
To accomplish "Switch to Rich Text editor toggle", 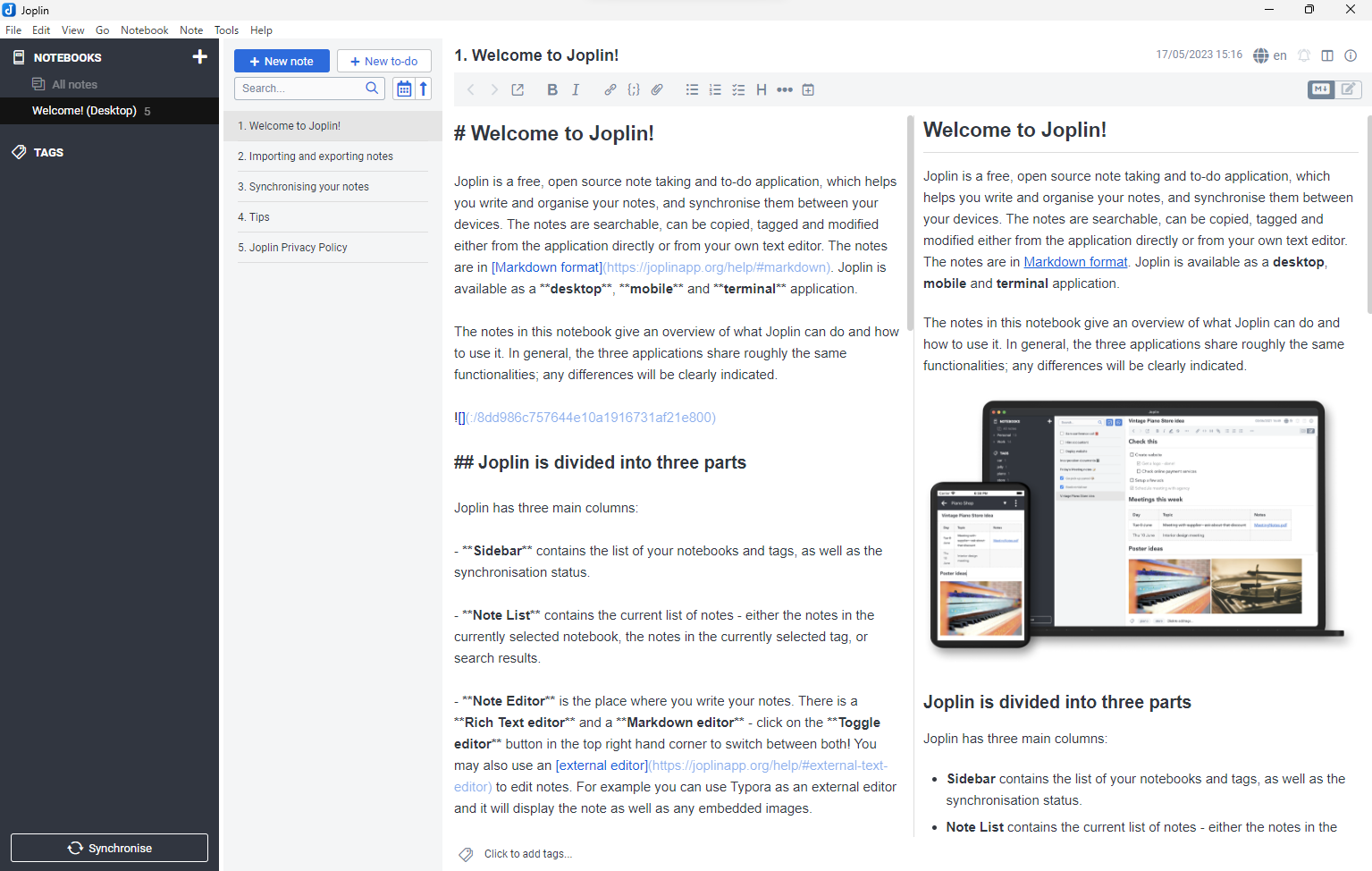I will (x=1348, y=89).
